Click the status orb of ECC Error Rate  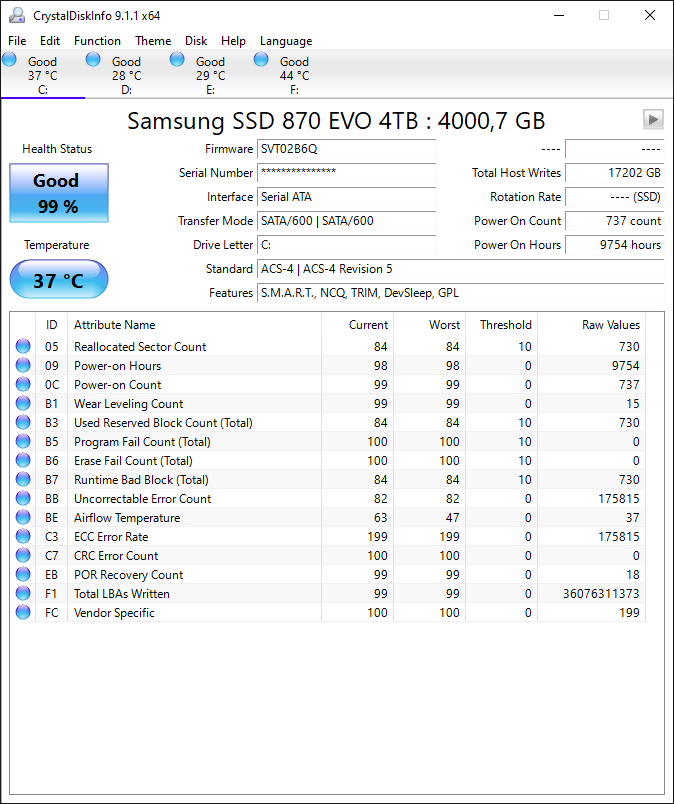point(23,536)
